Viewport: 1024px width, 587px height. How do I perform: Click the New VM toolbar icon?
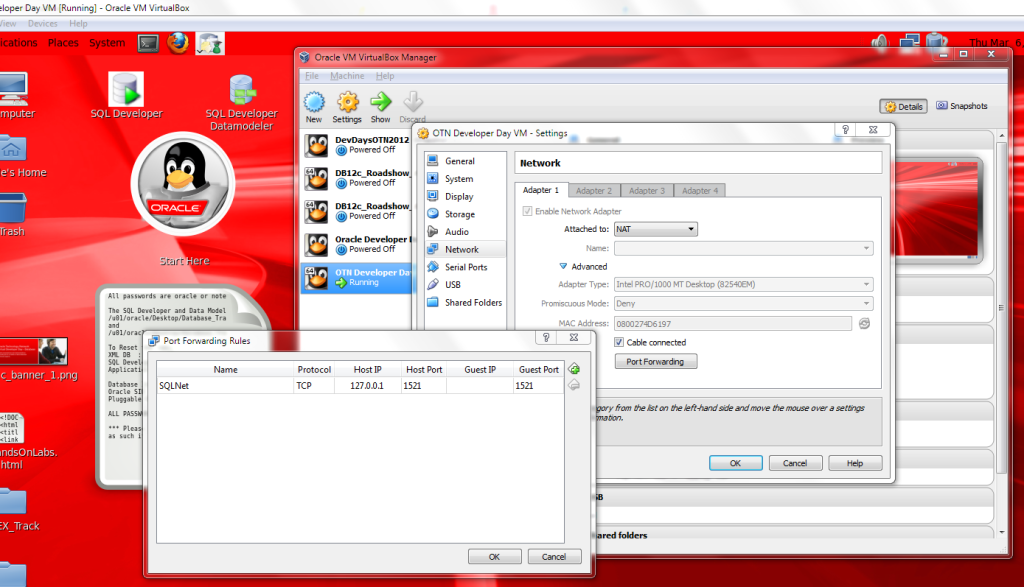tap(314, 103)
